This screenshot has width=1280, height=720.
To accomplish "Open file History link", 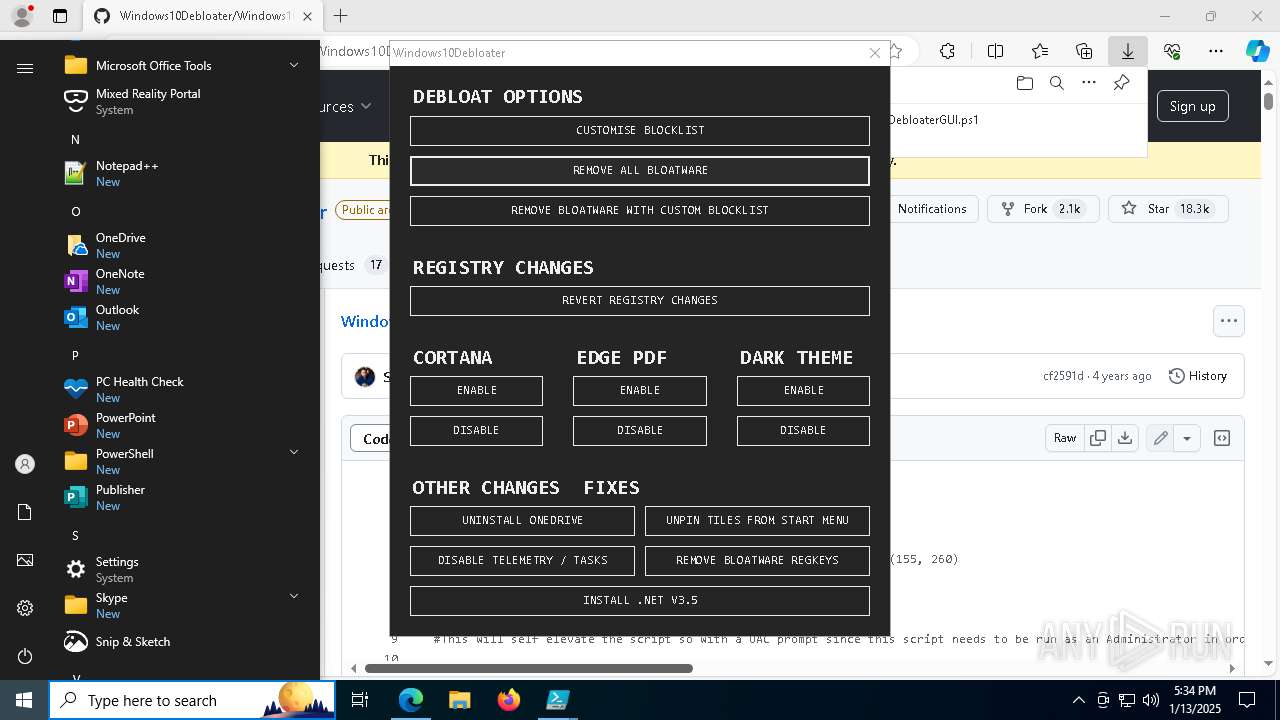I will pos(1198,376).
